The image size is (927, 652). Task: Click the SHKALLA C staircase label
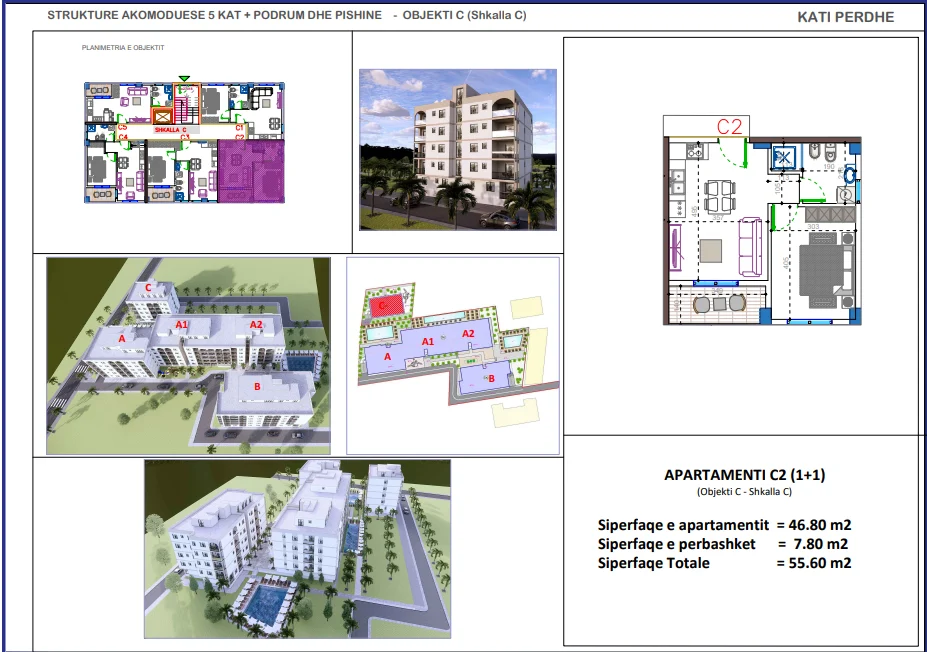click(171, 129)
